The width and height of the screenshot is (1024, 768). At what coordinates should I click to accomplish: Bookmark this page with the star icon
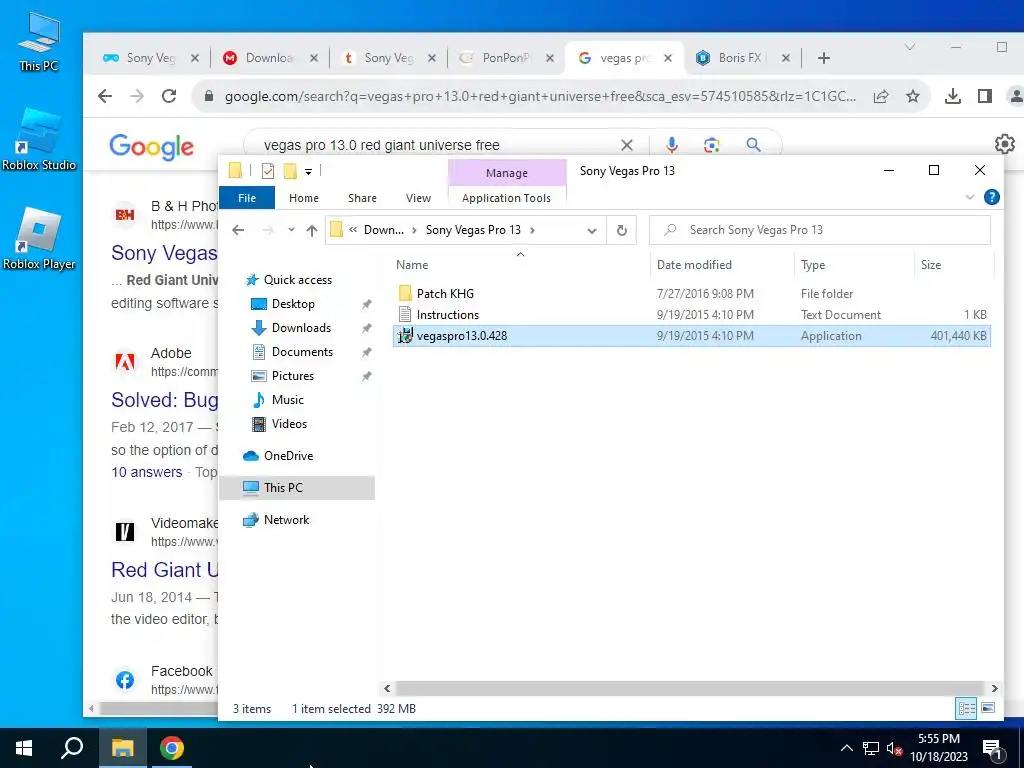click(x=913, y=97)
